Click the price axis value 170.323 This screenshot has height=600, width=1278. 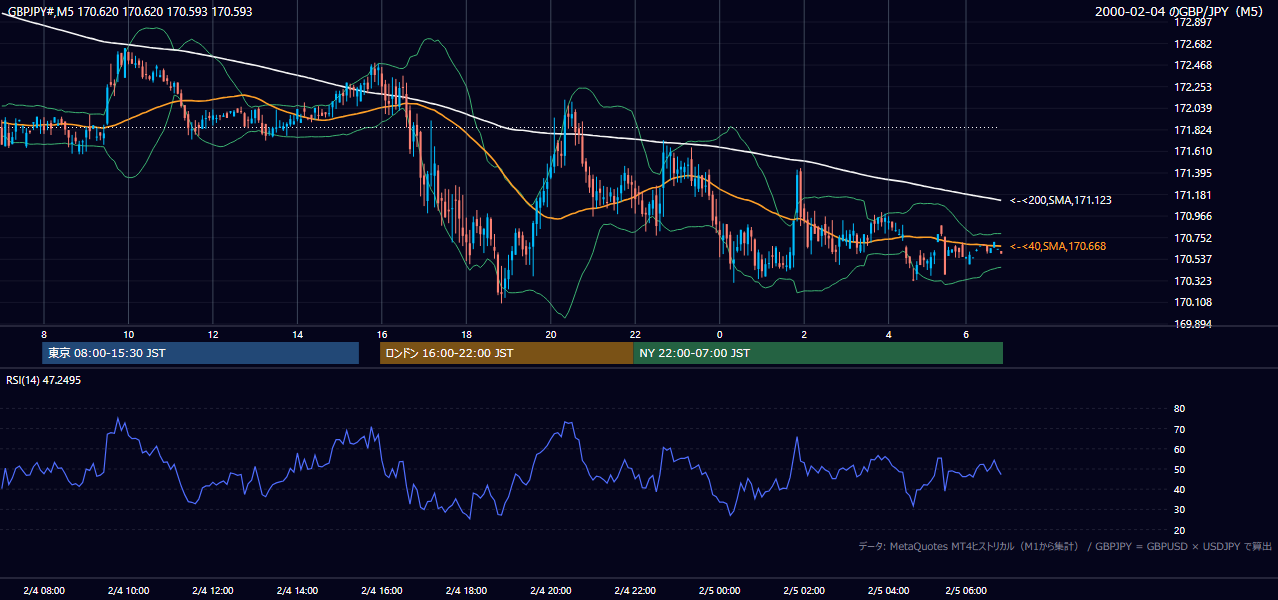pyautogui.click(x=1193, y=281)
